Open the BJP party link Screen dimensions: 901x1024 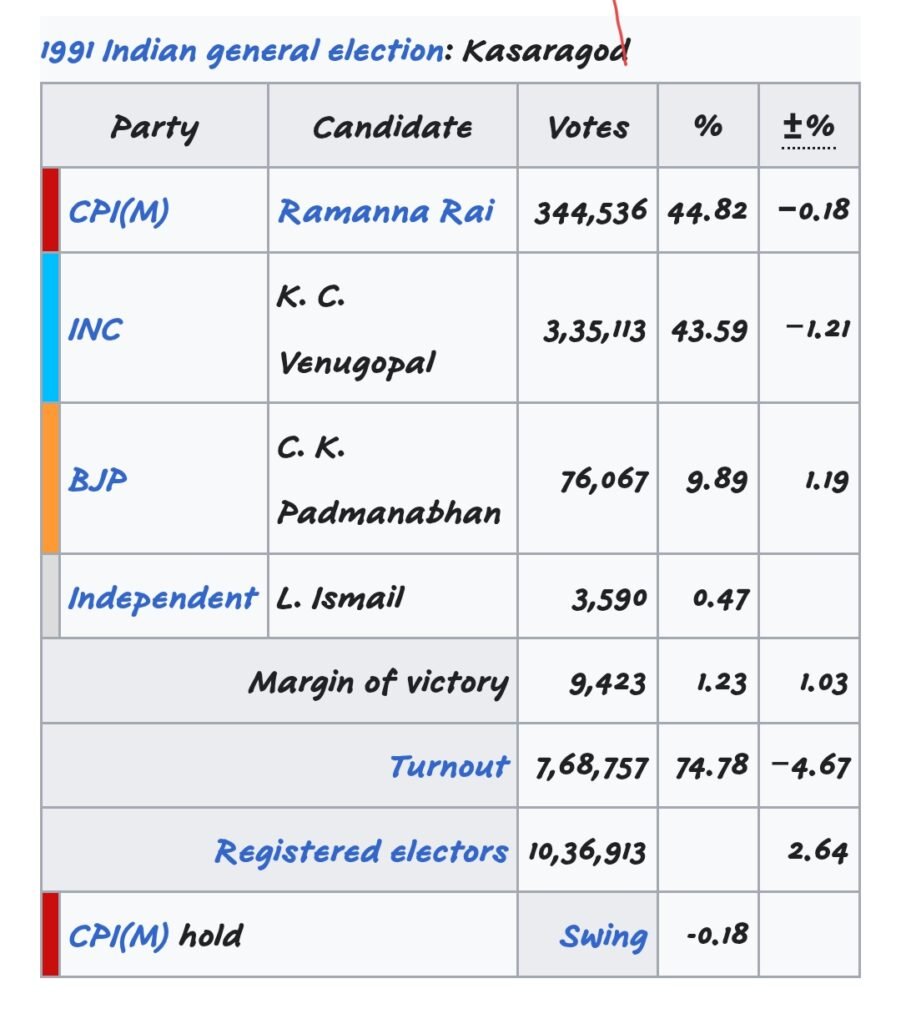(98, 480)
